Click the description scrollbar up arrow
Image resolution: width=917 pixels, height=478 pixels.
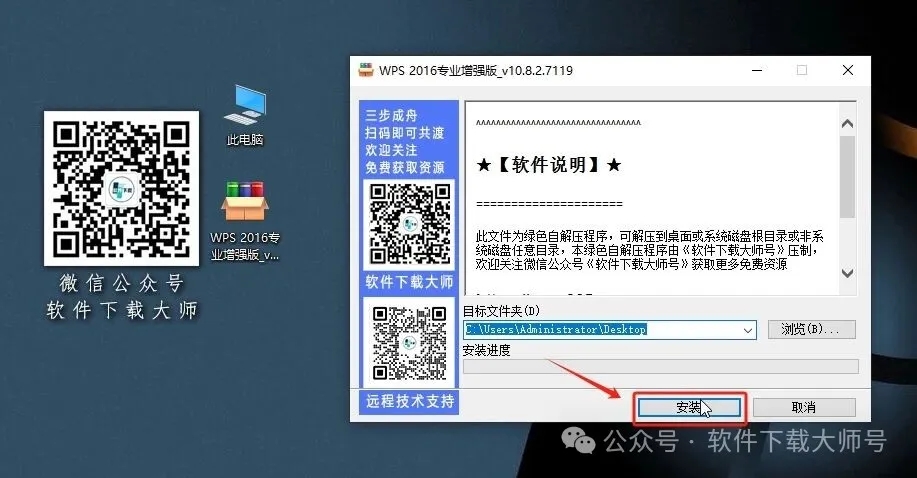point(847,124)
